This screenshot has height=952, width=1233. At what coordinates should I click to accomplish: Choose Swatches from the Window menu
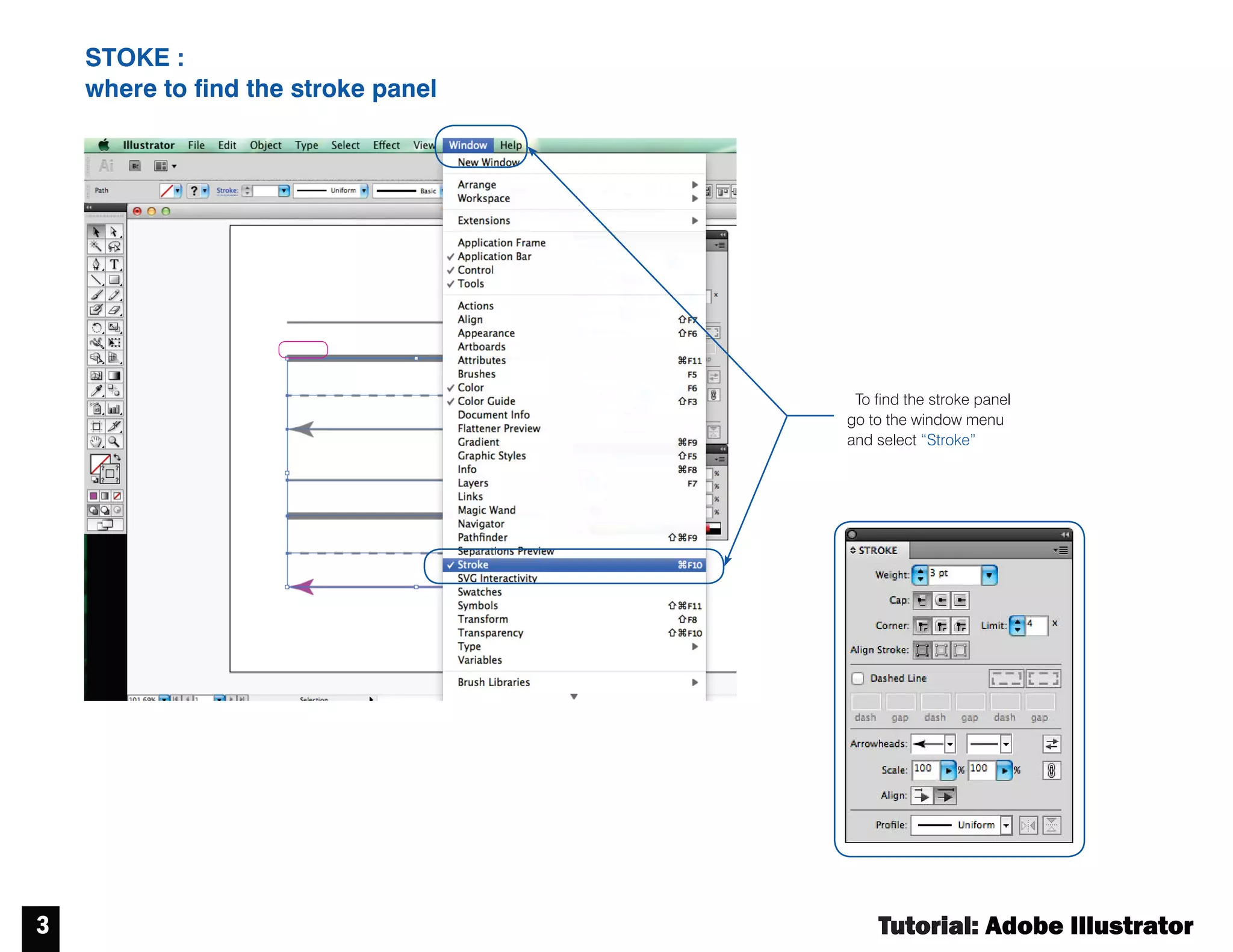click(x=574, y=592)
